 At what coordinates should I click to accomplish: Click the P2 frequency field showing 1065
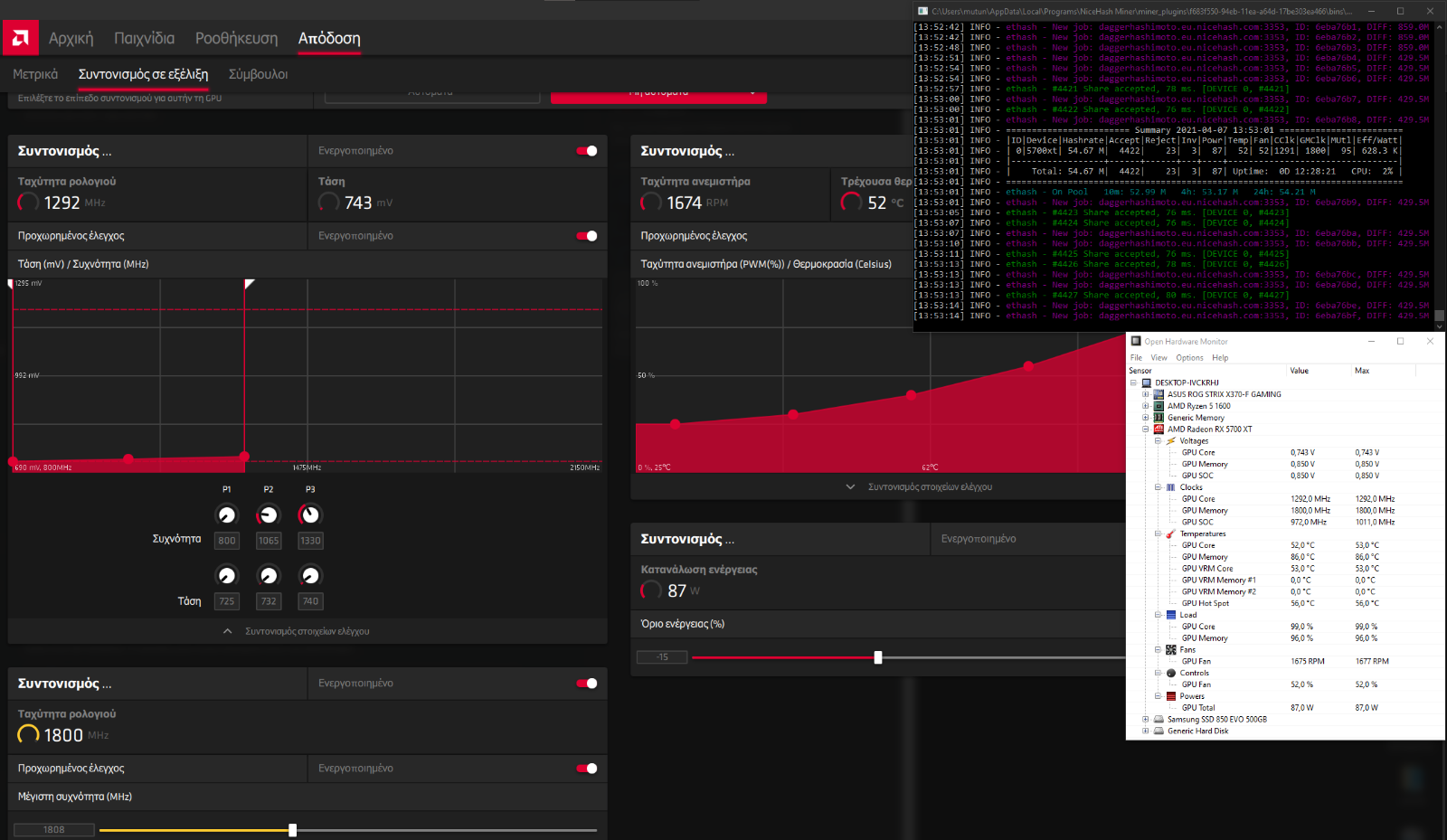point(269,541)
